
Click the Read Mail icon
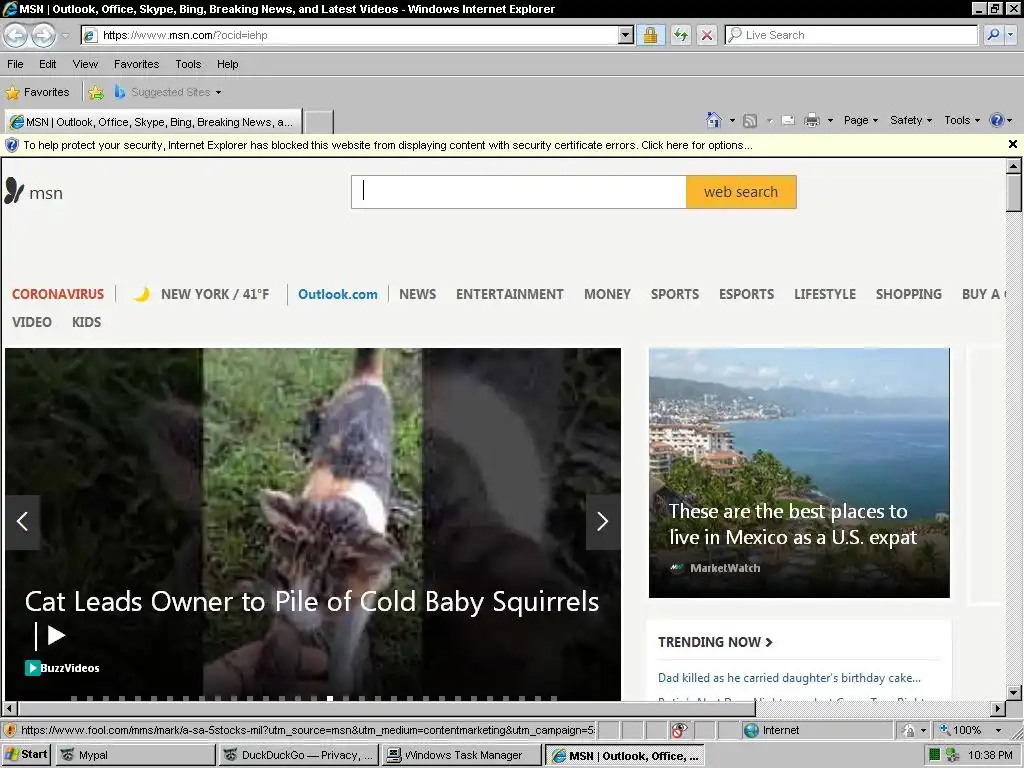click(x=788, y=120)
